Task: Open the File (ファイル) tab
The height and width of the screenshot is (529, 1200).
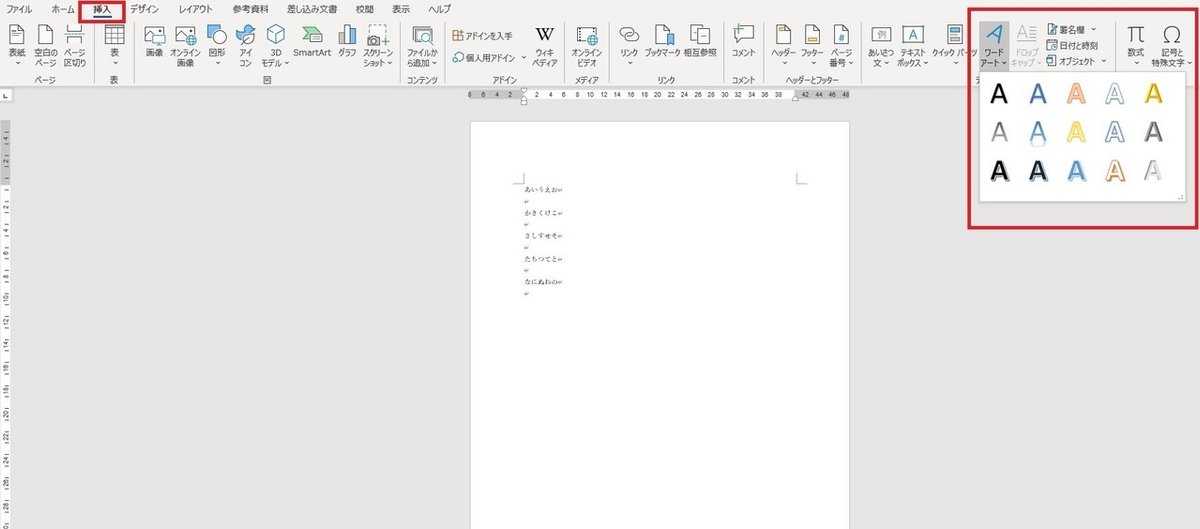Action: (x=20, y=9)
